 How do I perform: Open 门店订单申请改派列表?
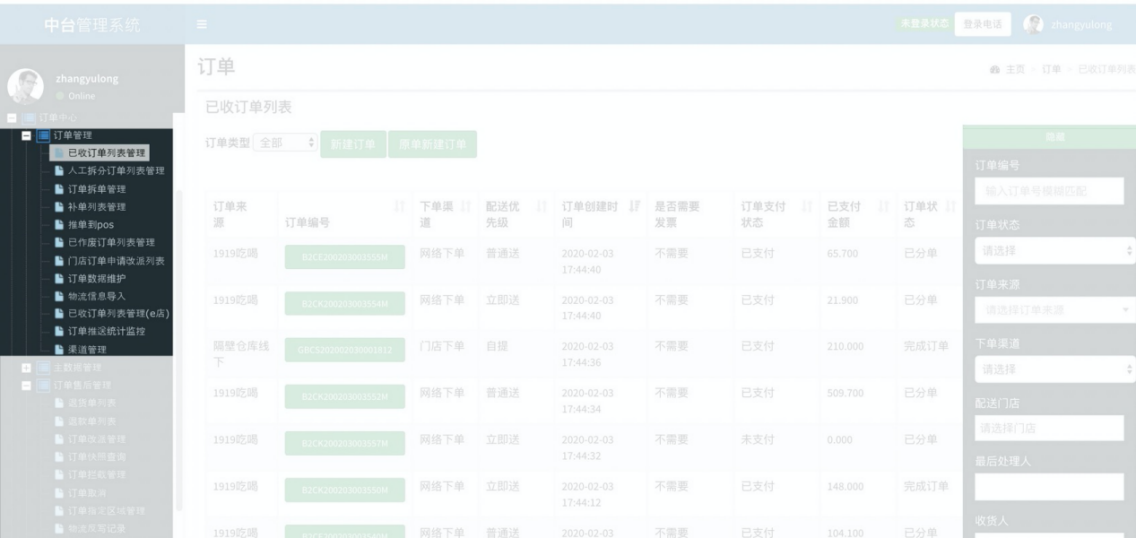116,261
